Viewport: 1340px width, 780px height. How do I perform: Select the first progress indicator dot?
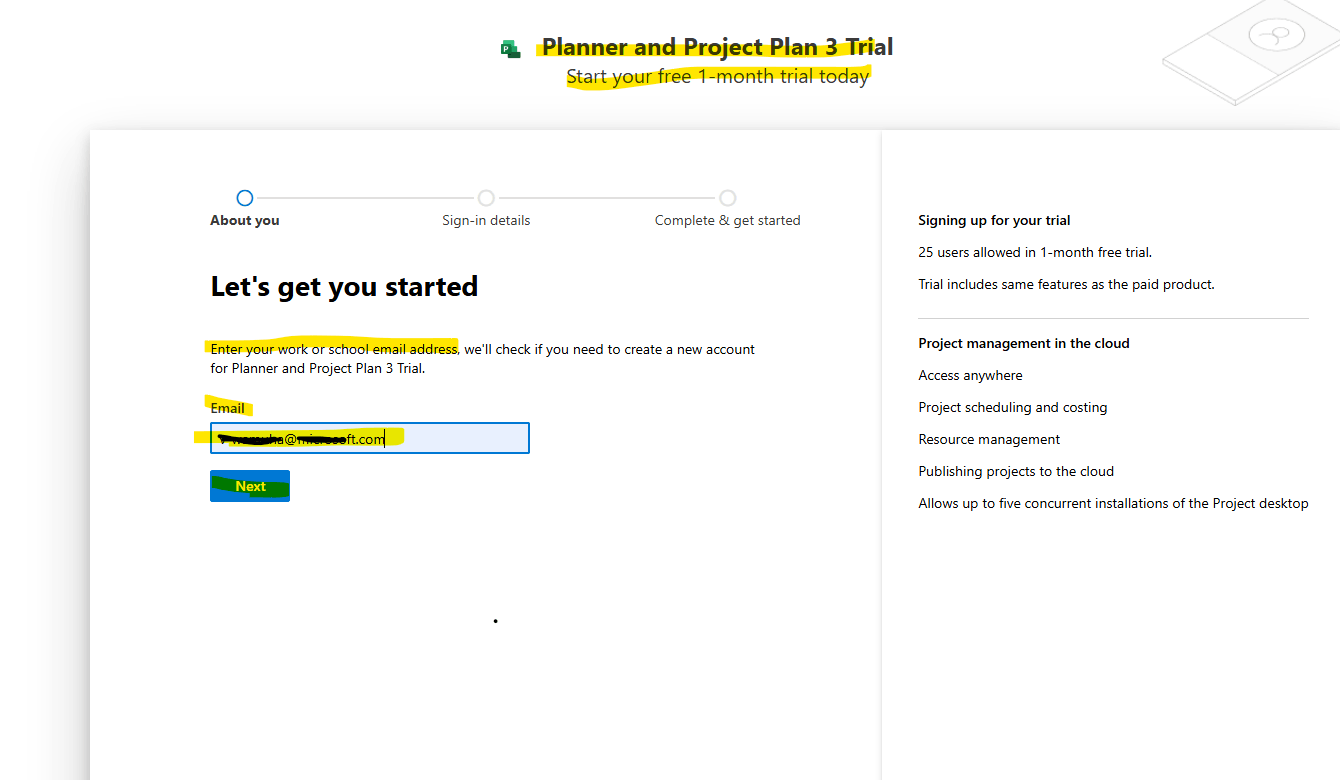(x=245, y=198)
